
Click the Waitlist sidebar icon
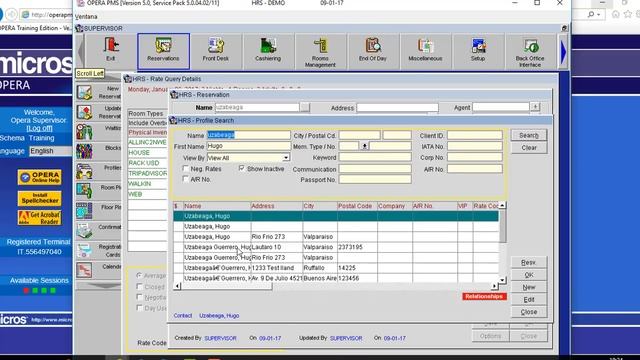point(84,132)
